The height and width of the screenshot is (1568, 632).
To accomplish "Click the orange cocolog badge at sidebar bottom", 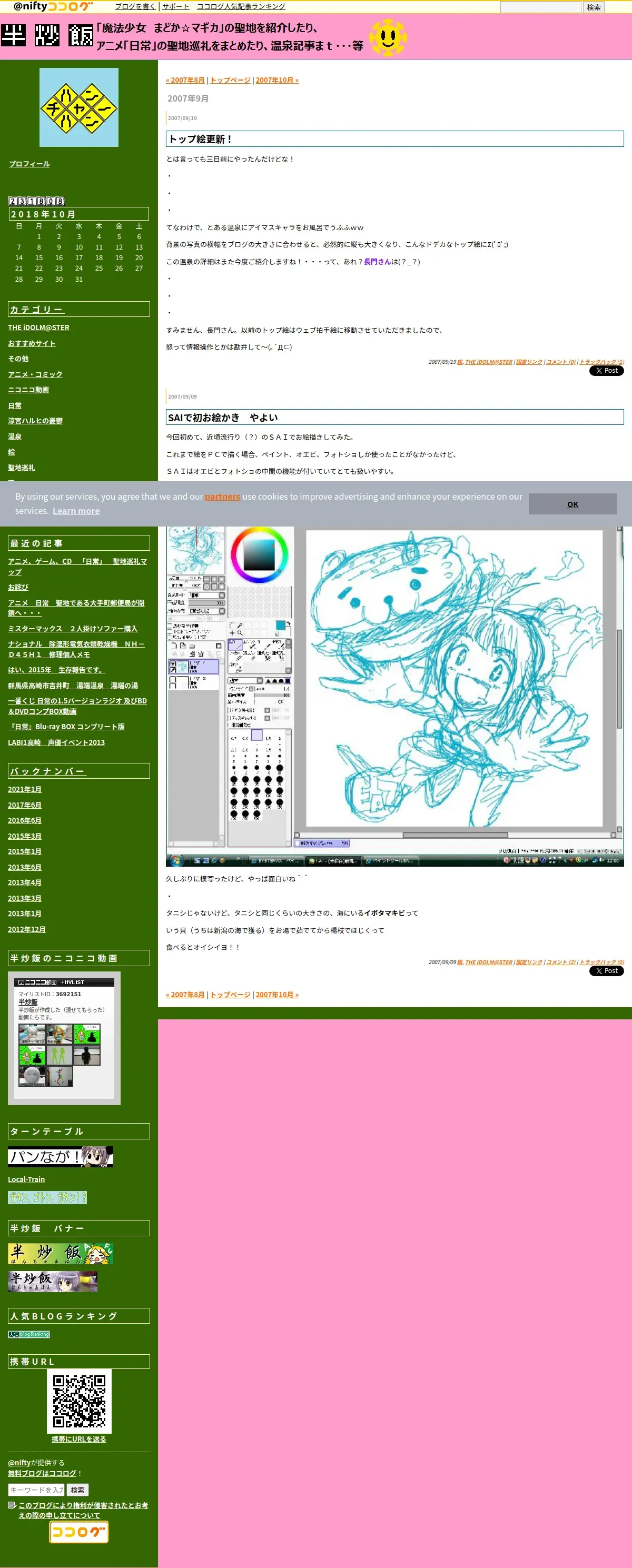I will [x=79, y=1532].
